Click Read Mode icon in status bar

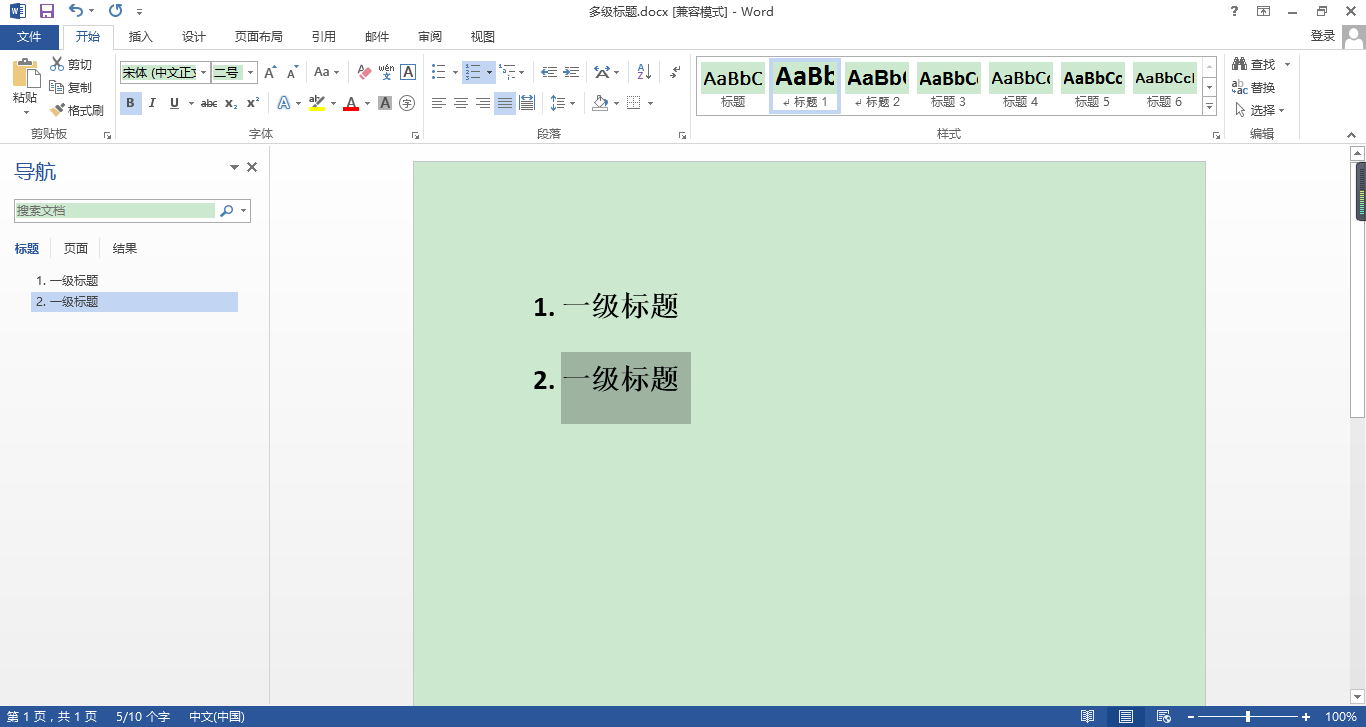click(x=1088, y=717)
